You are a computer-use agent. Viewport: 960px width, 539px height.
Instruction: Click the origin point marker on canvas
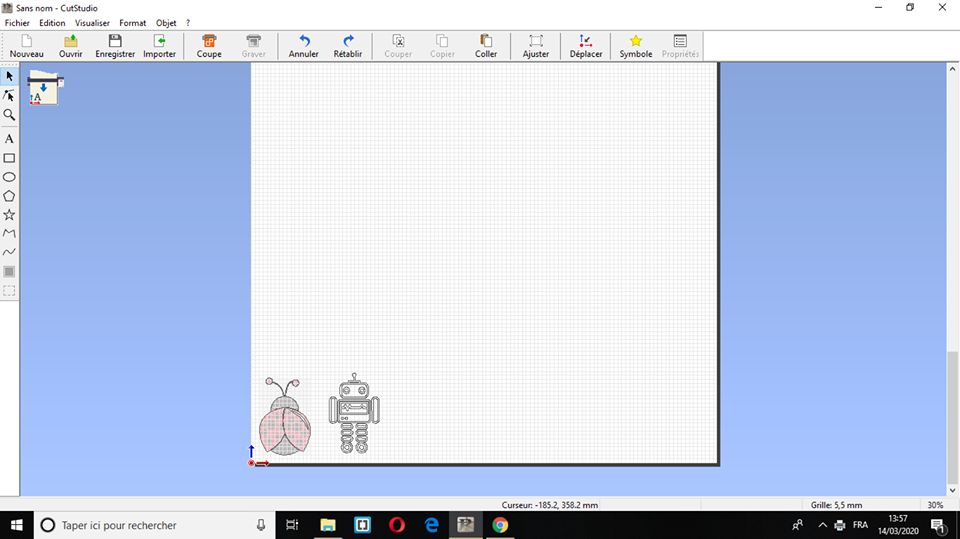pyautogui.click(x=251, y=463)
